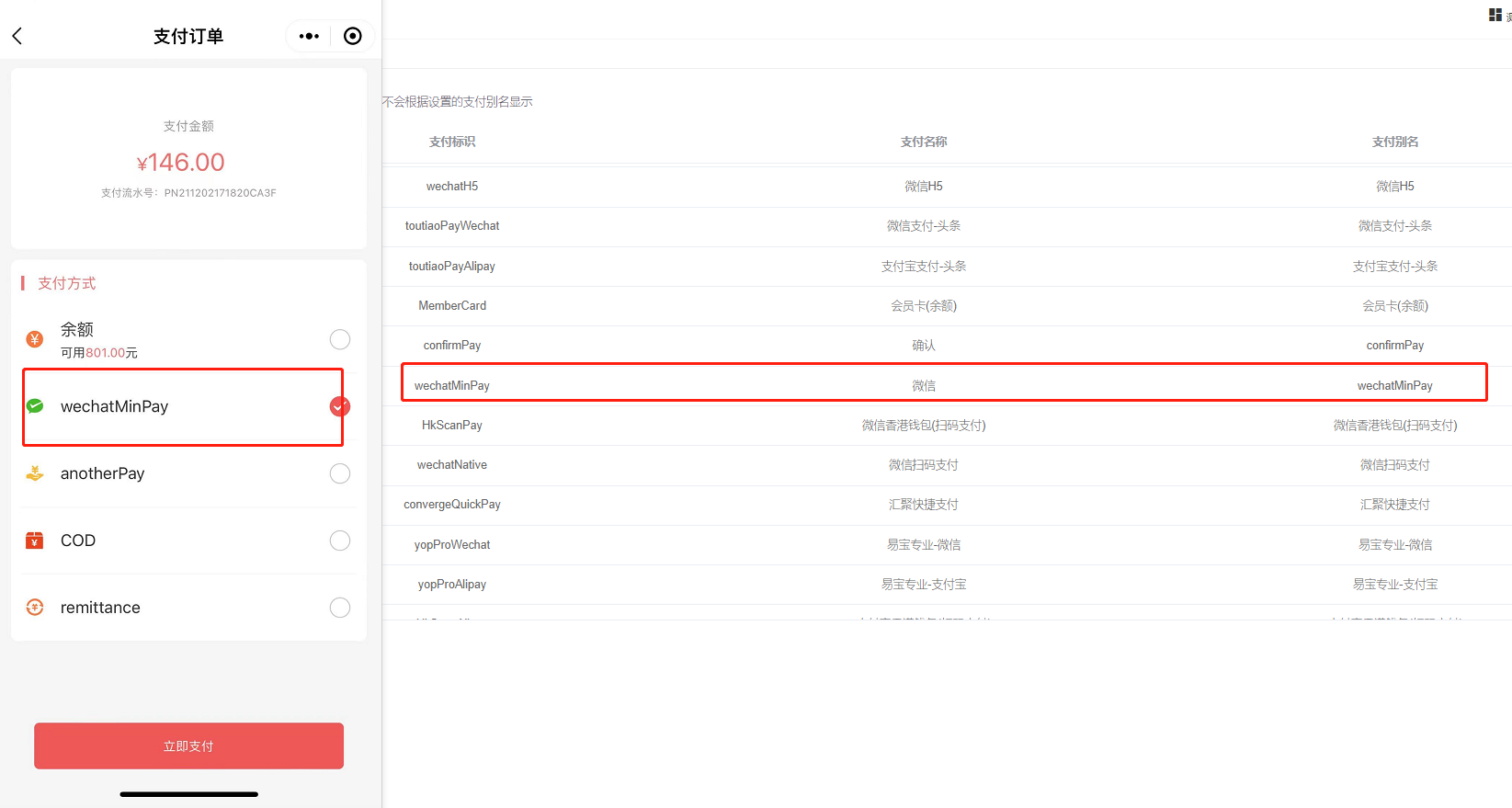Click toutiaoPayAlipay identifier cell
Image resolution: width=1512 pixels, height=808 pixels.
(452, 267)
